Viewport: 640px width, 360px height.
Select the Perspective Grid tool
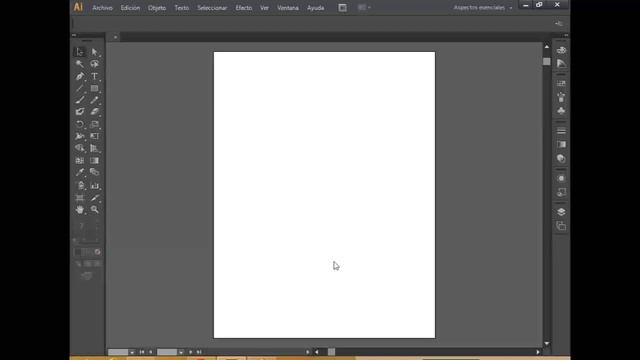94,148
